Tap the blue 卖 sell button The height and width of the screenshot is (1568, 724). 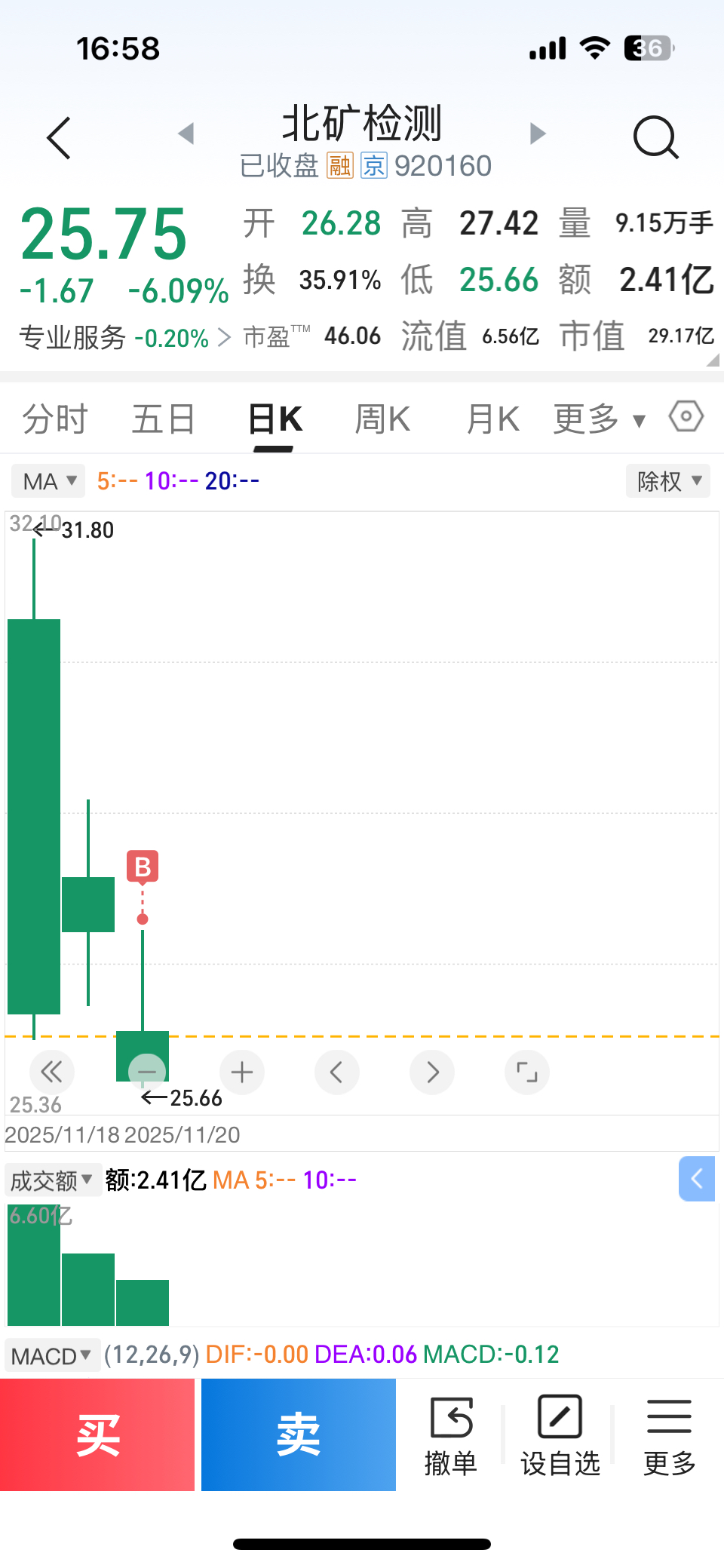299,1435
